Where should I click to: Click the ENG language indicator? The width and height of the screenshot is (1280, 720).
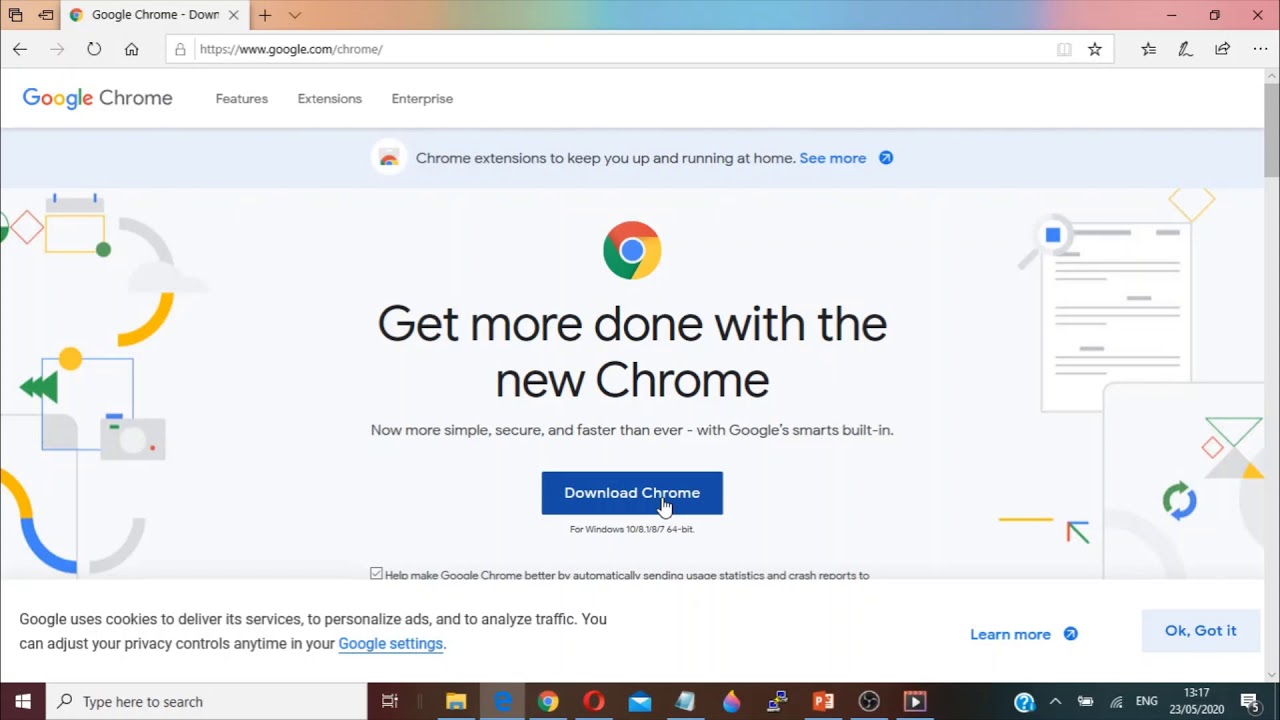[1147, 702]
